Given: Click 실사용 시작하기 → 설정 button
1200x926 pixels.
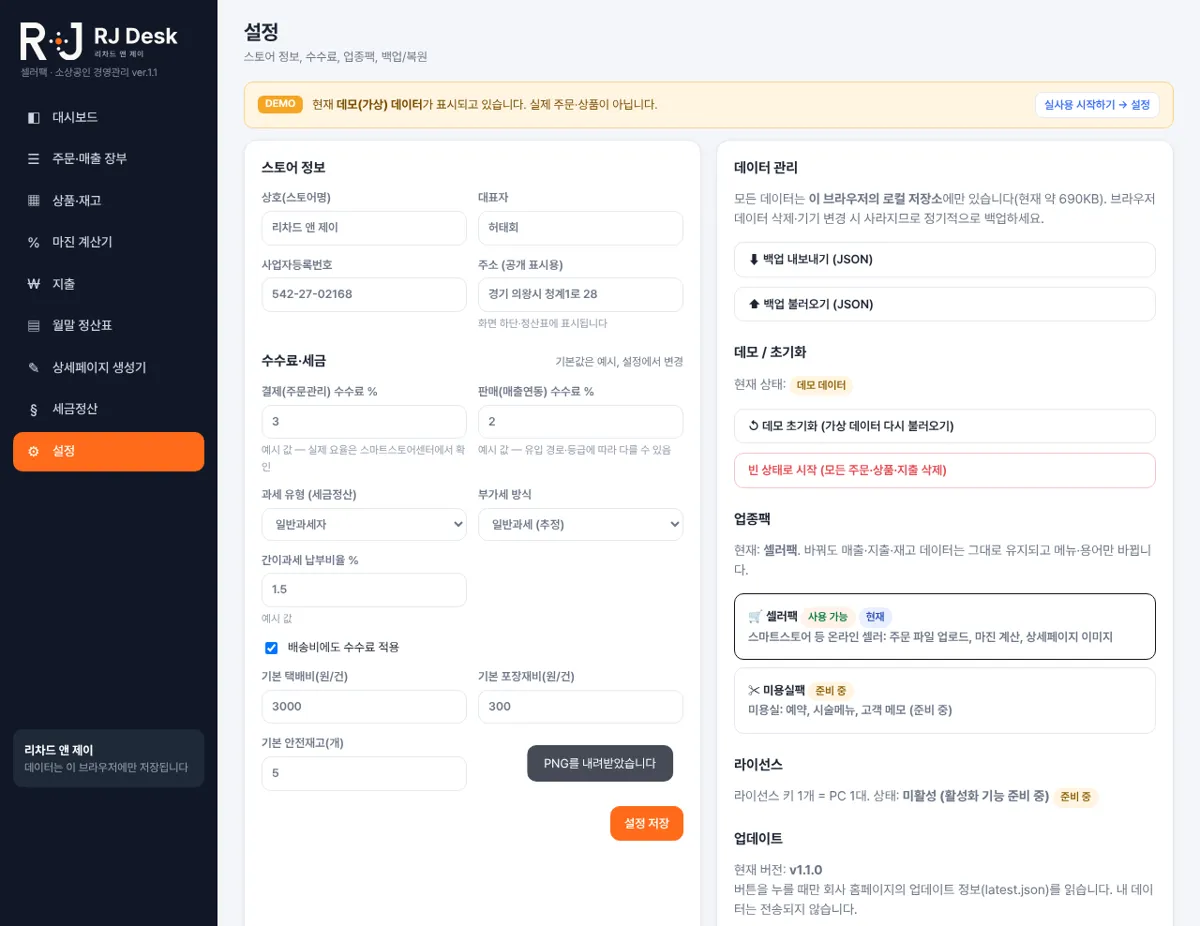Looking at the screenshot, I should point(1097,105).
